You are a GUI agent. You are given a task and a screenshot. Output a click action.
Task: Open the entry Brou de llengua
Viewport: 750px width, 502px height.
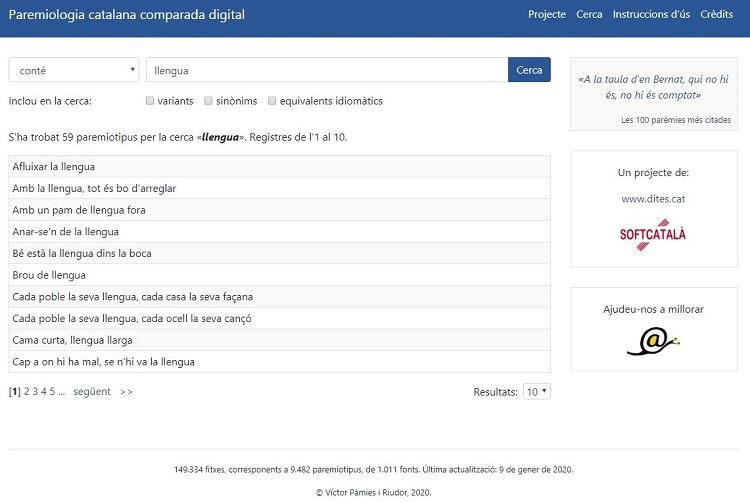(49, 275)
